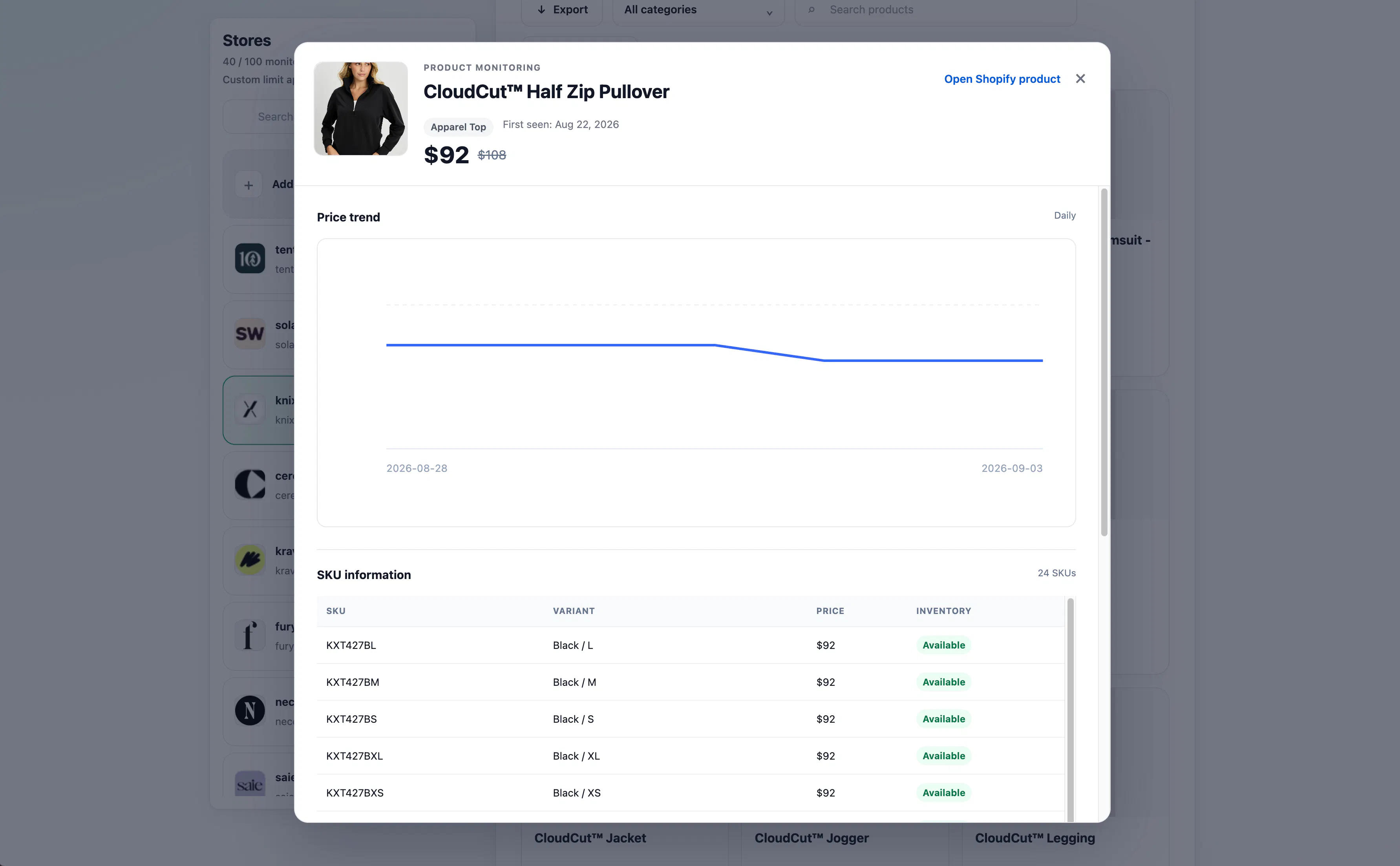1400x866 pixels.
Task: Click the CloudCut Jacket product title in background
Action: tap(590, 838)
